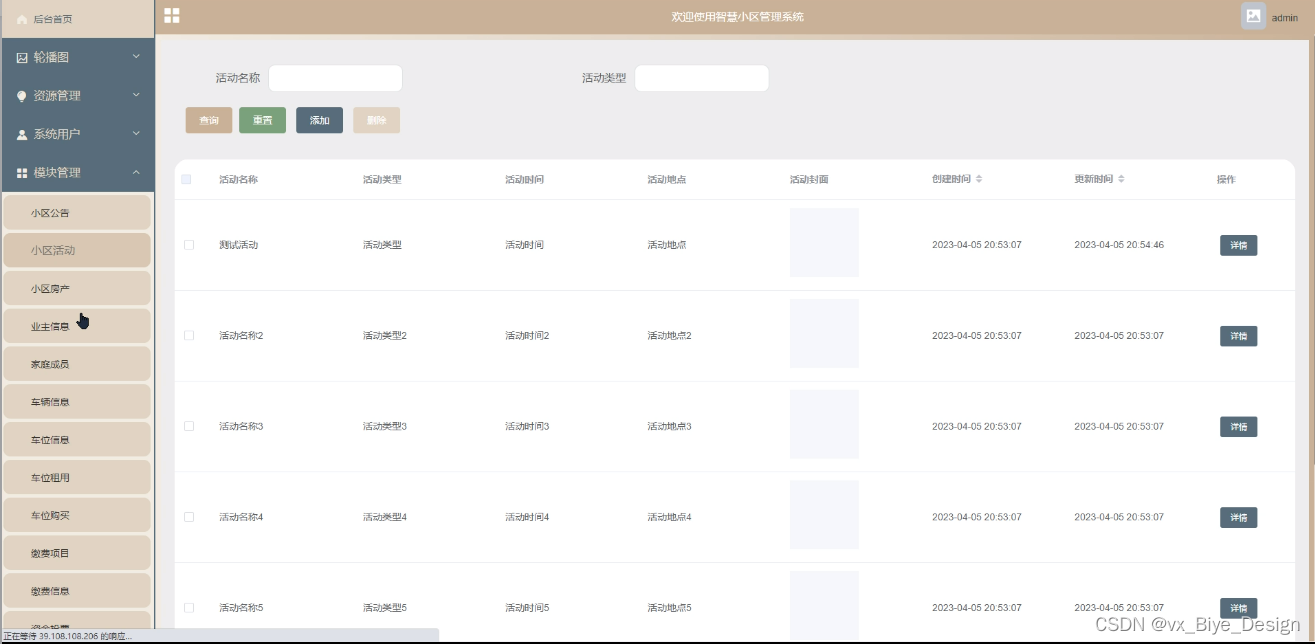Click the person icon next to 系统用户
Image resolution: width=1315 pixels, height=644 pixels.
point(22,134)
